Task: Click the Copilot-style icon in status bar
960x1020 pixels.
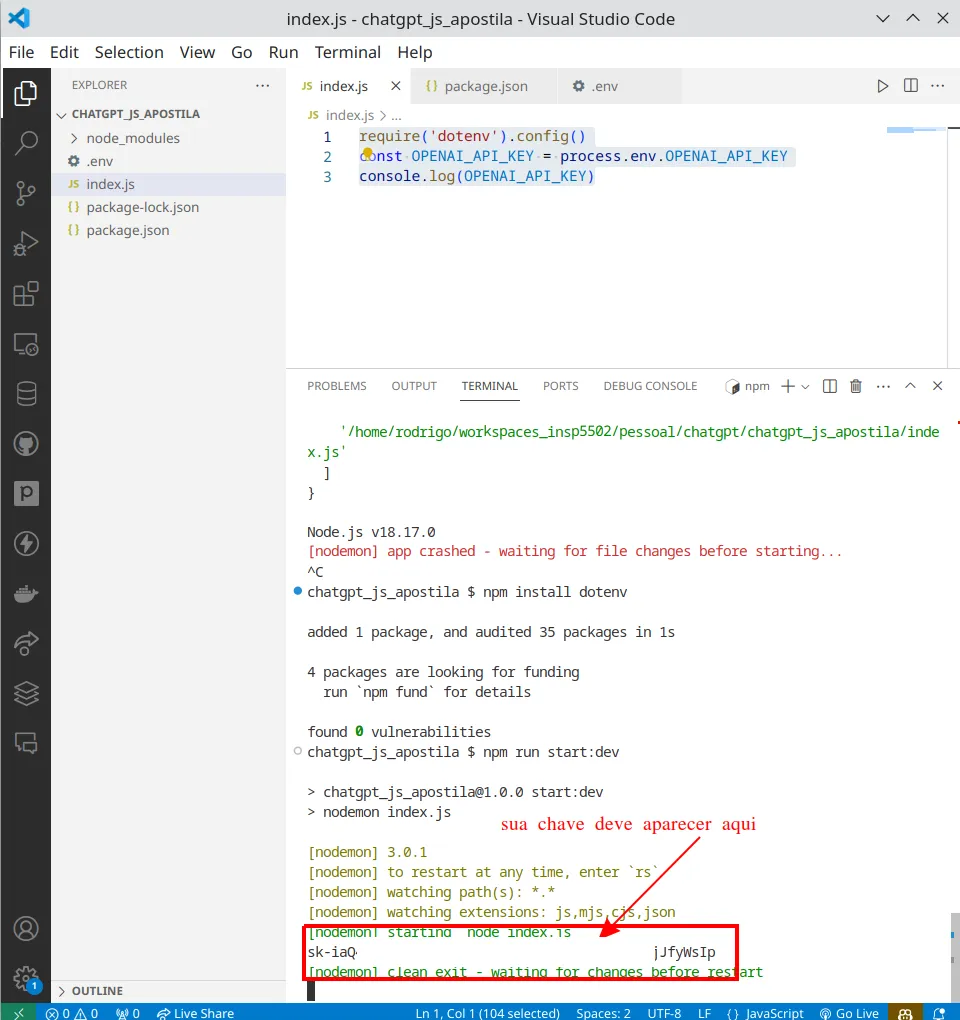Action: [905, 1013]
